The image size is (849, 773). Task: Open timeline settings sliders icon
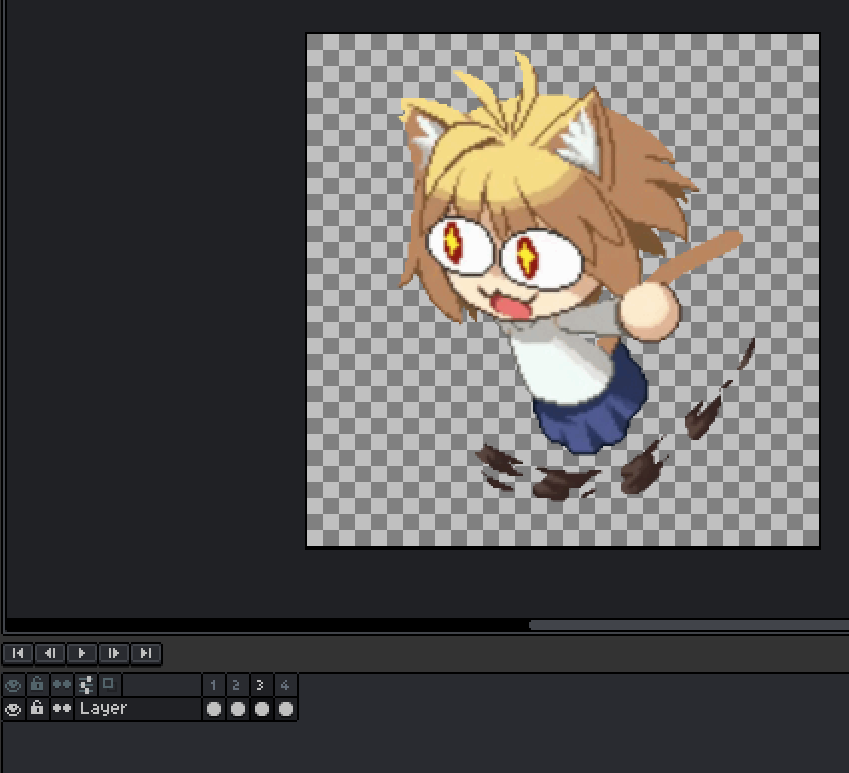tap(86, 685)
